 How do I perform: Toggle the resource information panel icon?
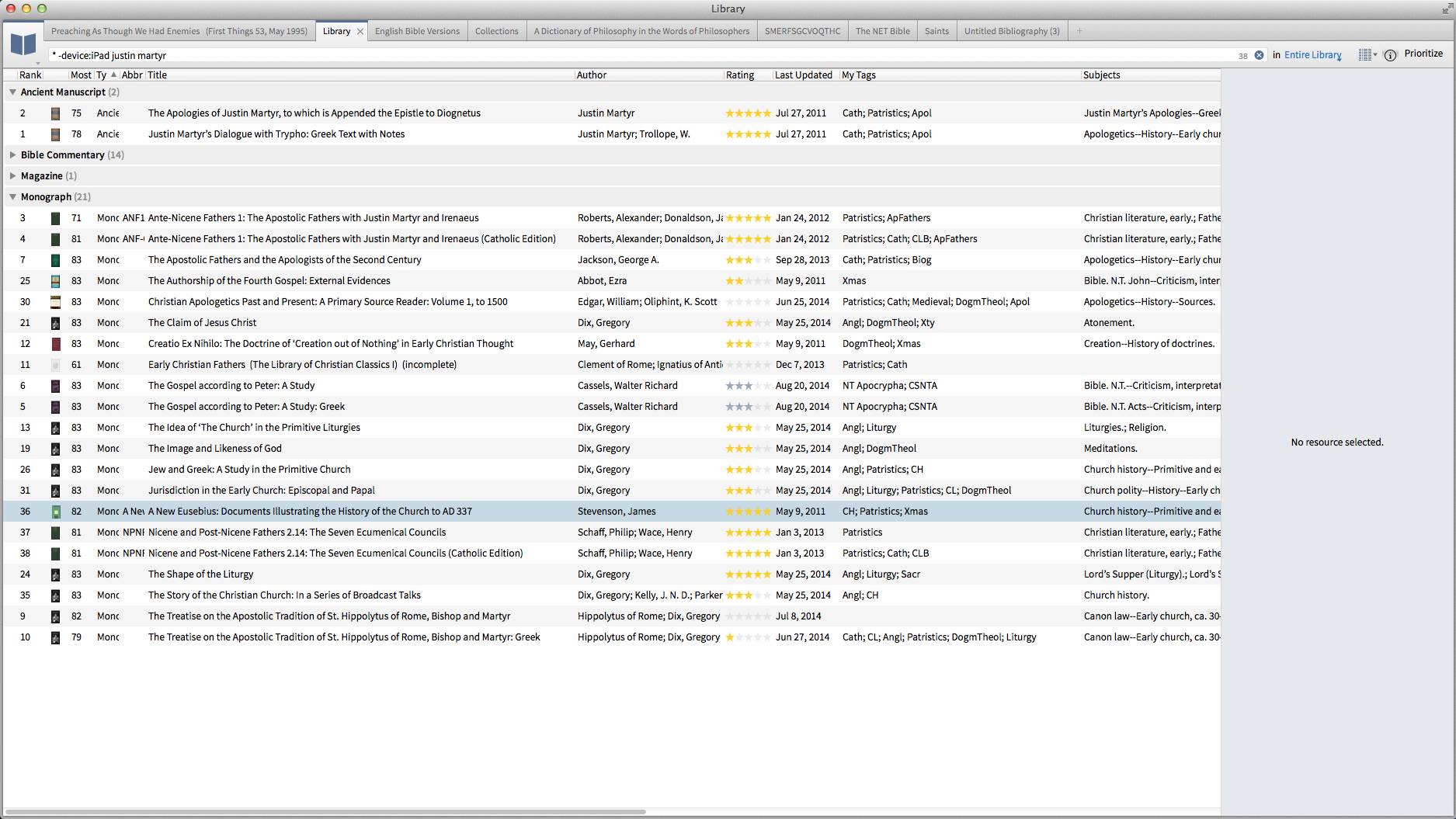pos(1390,55)
